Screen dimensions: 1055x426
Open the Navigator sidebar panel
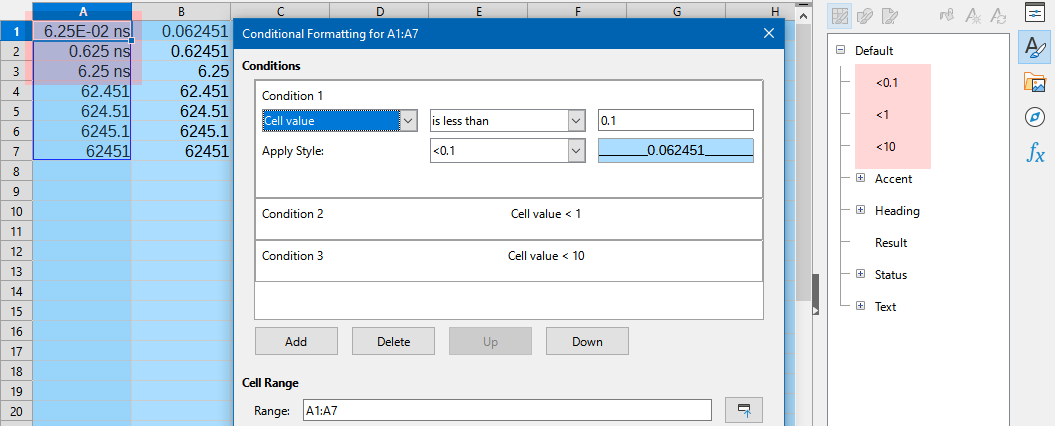click(x=1034, y=117)
